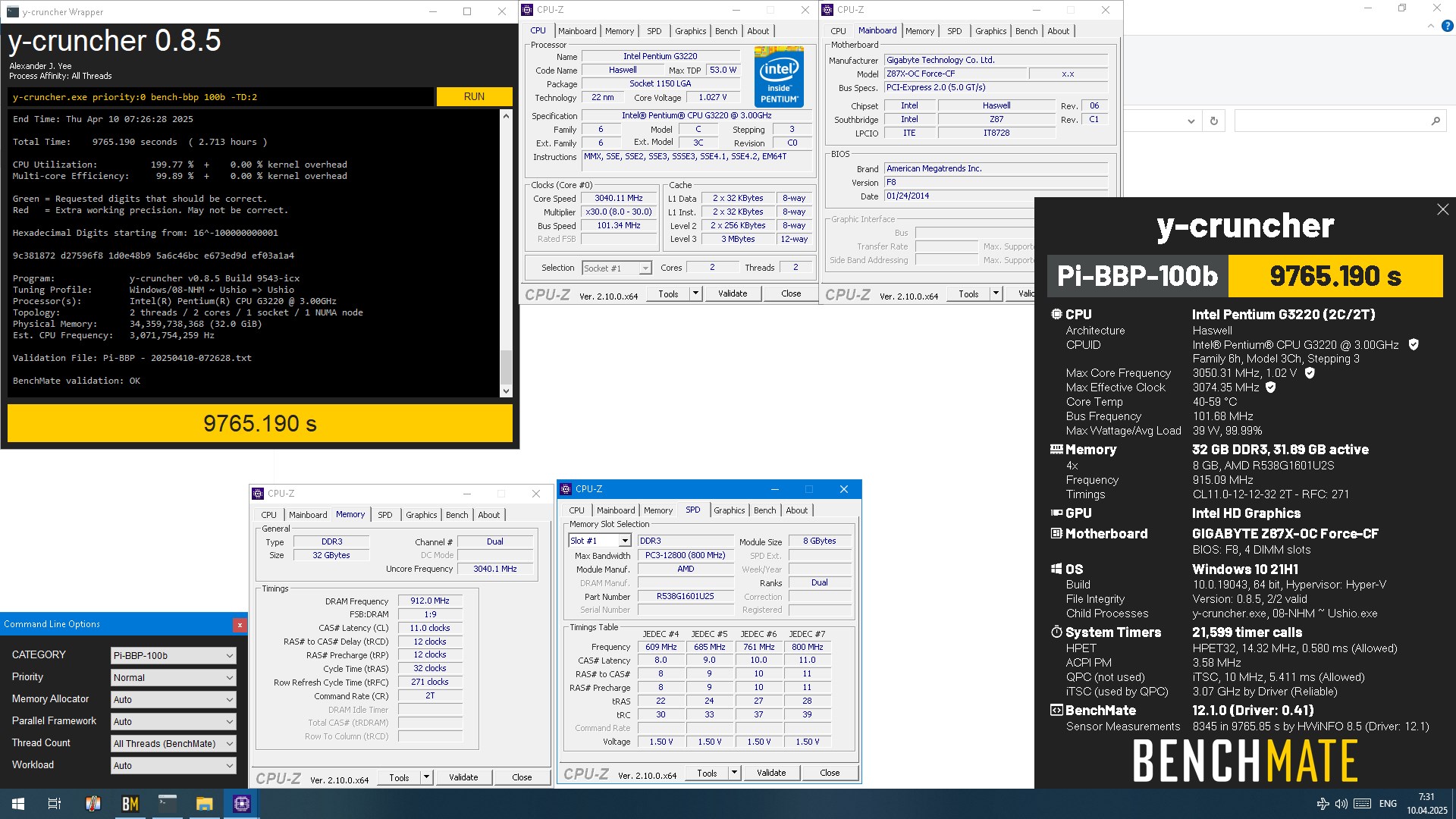
Task: Click the blue help icon at top right
Action: tap(1447, 26)
